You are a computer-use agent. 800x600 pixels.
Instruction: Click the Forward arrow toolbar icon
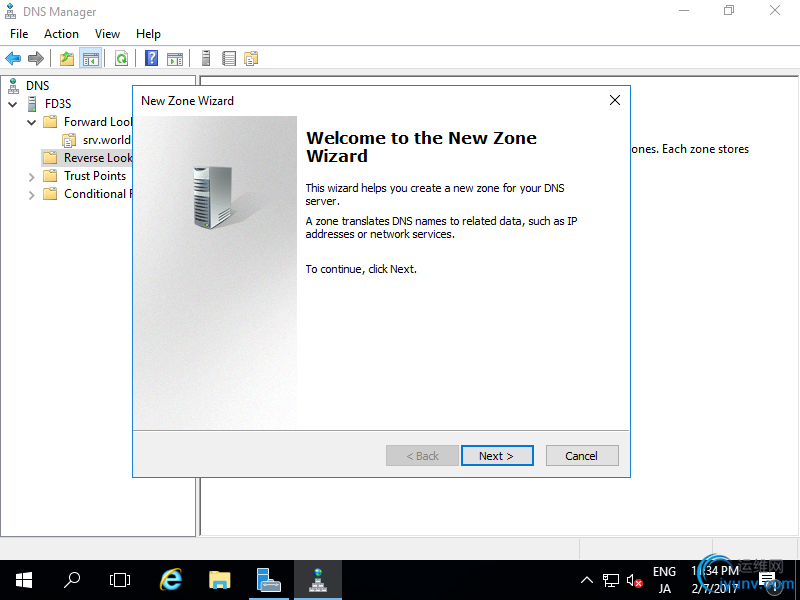36,58
